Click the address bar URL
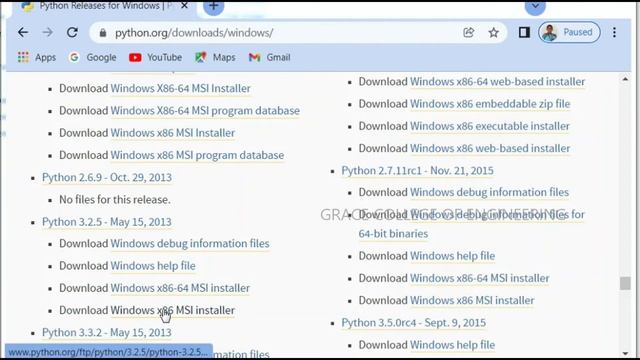Image resolution: width=640 pixels, height=360 pixels. tap(194, 33)
